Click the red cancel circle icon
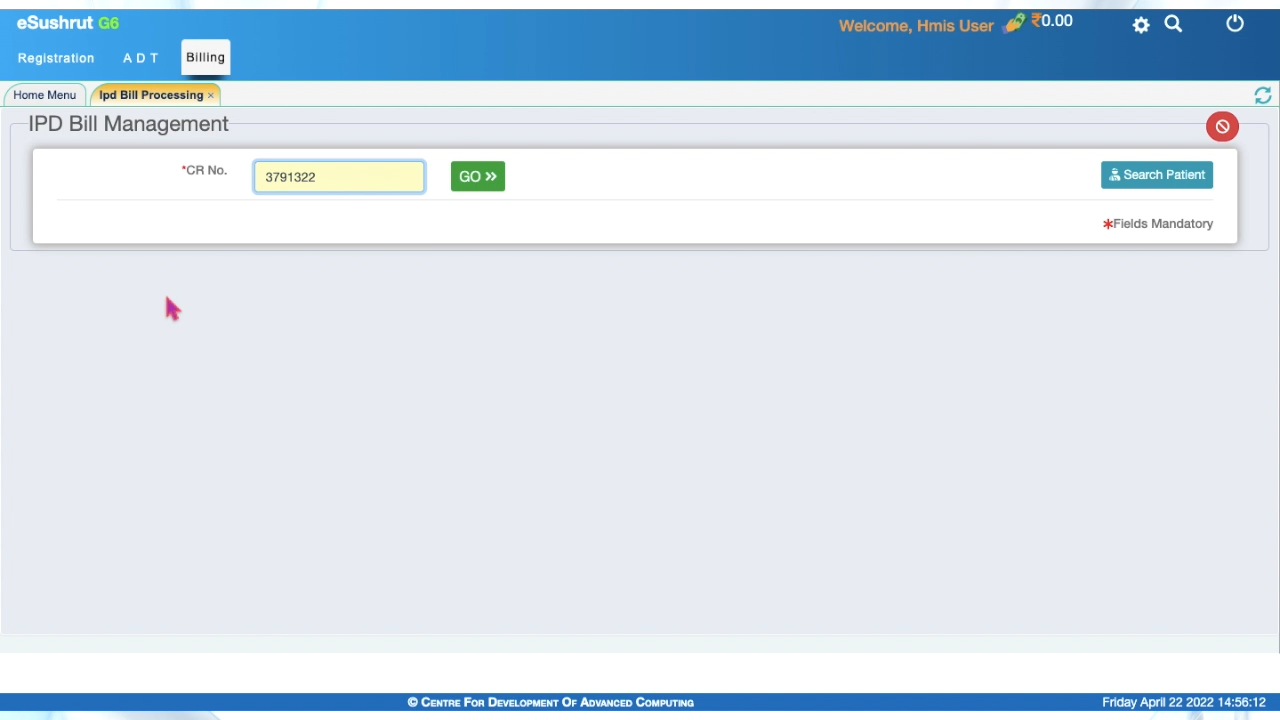The height and width of the screenshot is (720, 1280). tap(1222, 126)
